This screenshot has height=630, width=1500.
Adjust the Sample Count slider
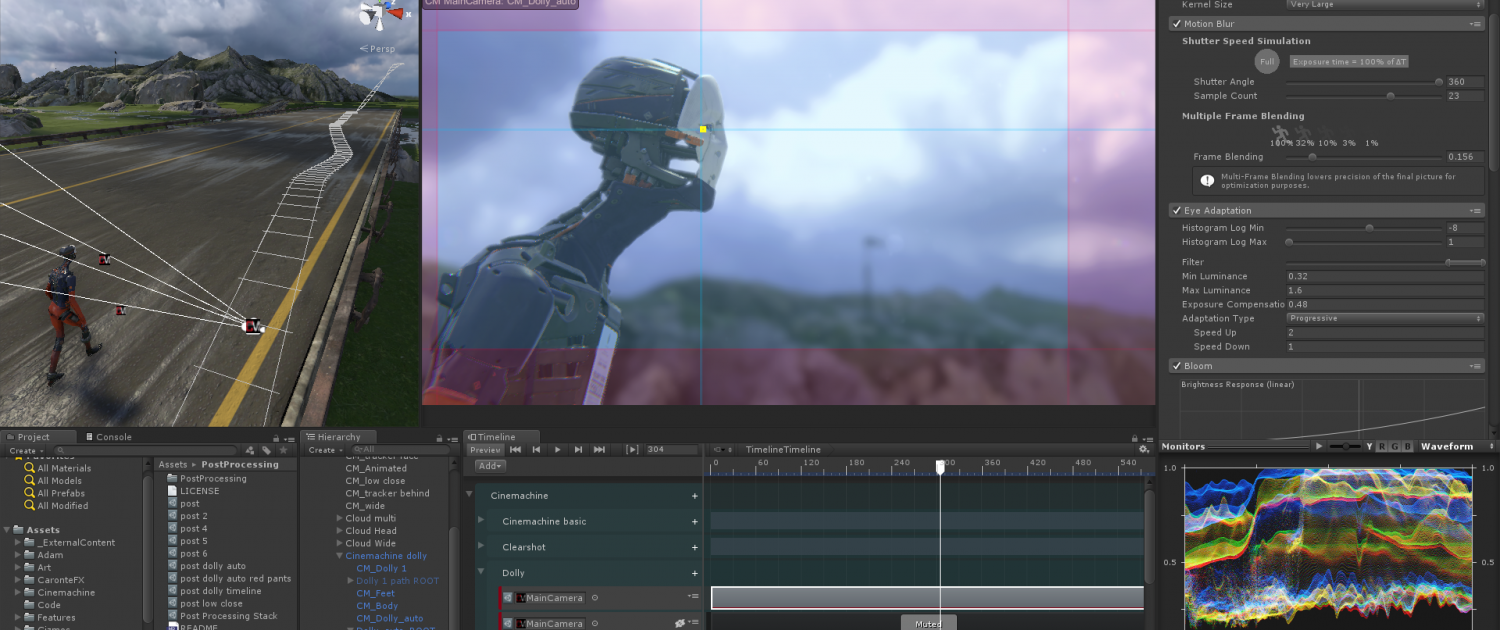pyautogui.click(x=1363, y=96)
